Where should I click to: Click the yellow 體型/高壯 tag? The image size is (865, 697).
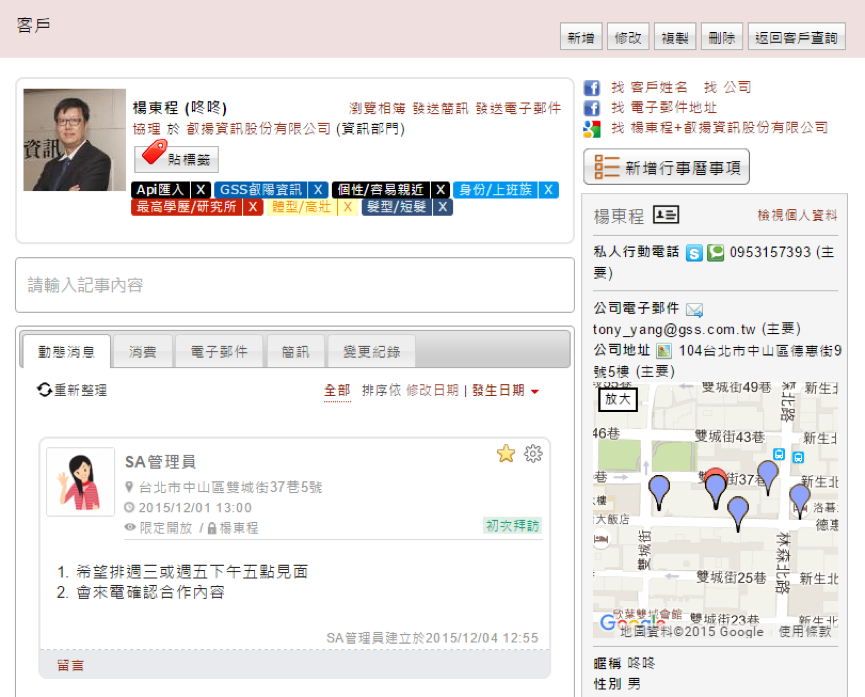coord(300,207)
